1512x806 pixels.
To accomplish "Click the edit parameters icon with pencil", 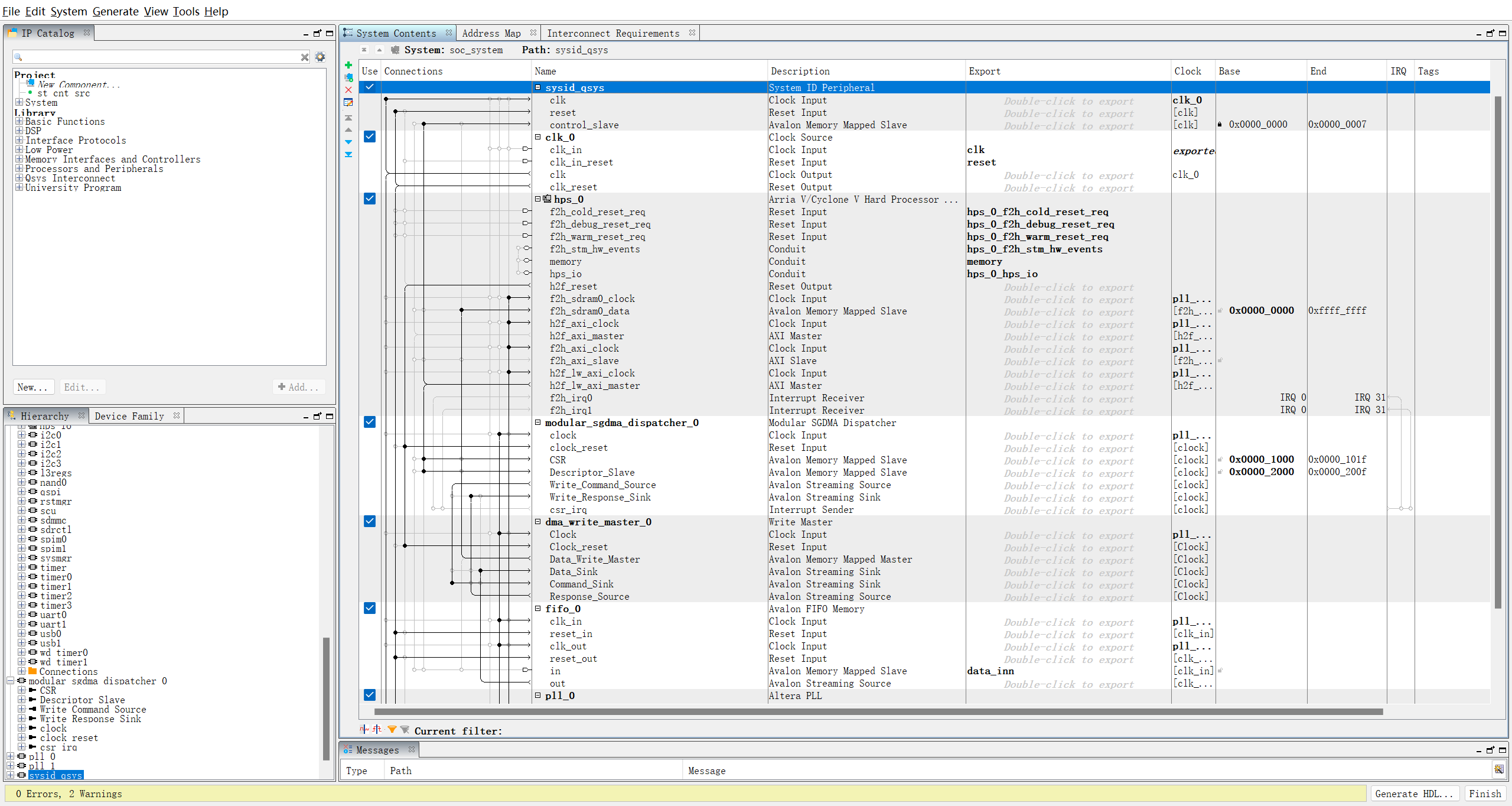I will (348, 102).
